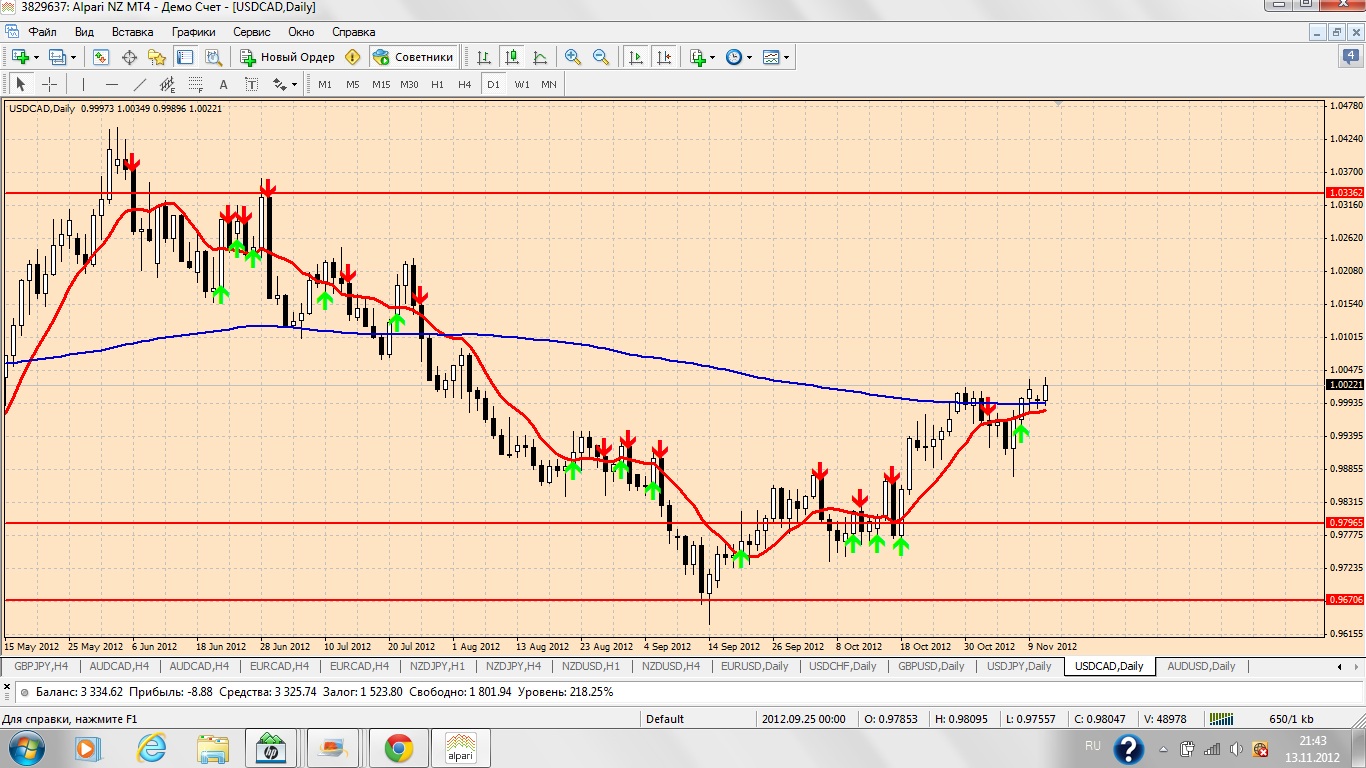1366x768 pixels.
Task: Switch to EURUSD,Daily chart tab
Action: [755, 666]
